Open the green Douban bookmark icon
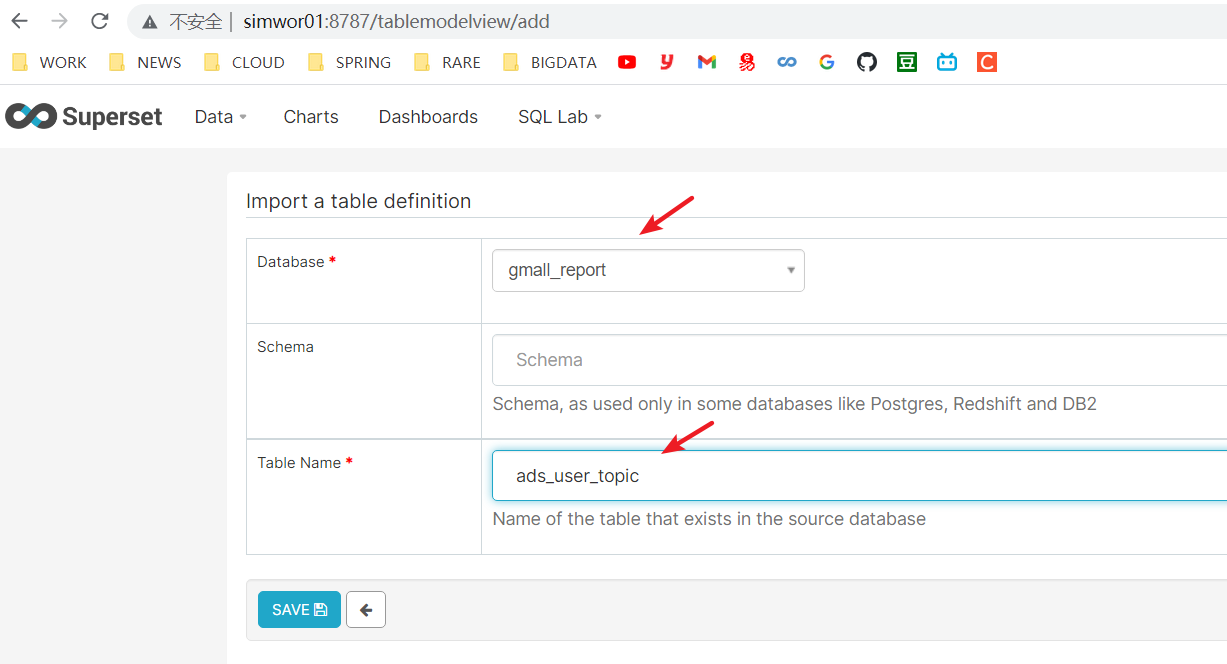This screenshot has height=664, width=1227. [x=907, y=62]
